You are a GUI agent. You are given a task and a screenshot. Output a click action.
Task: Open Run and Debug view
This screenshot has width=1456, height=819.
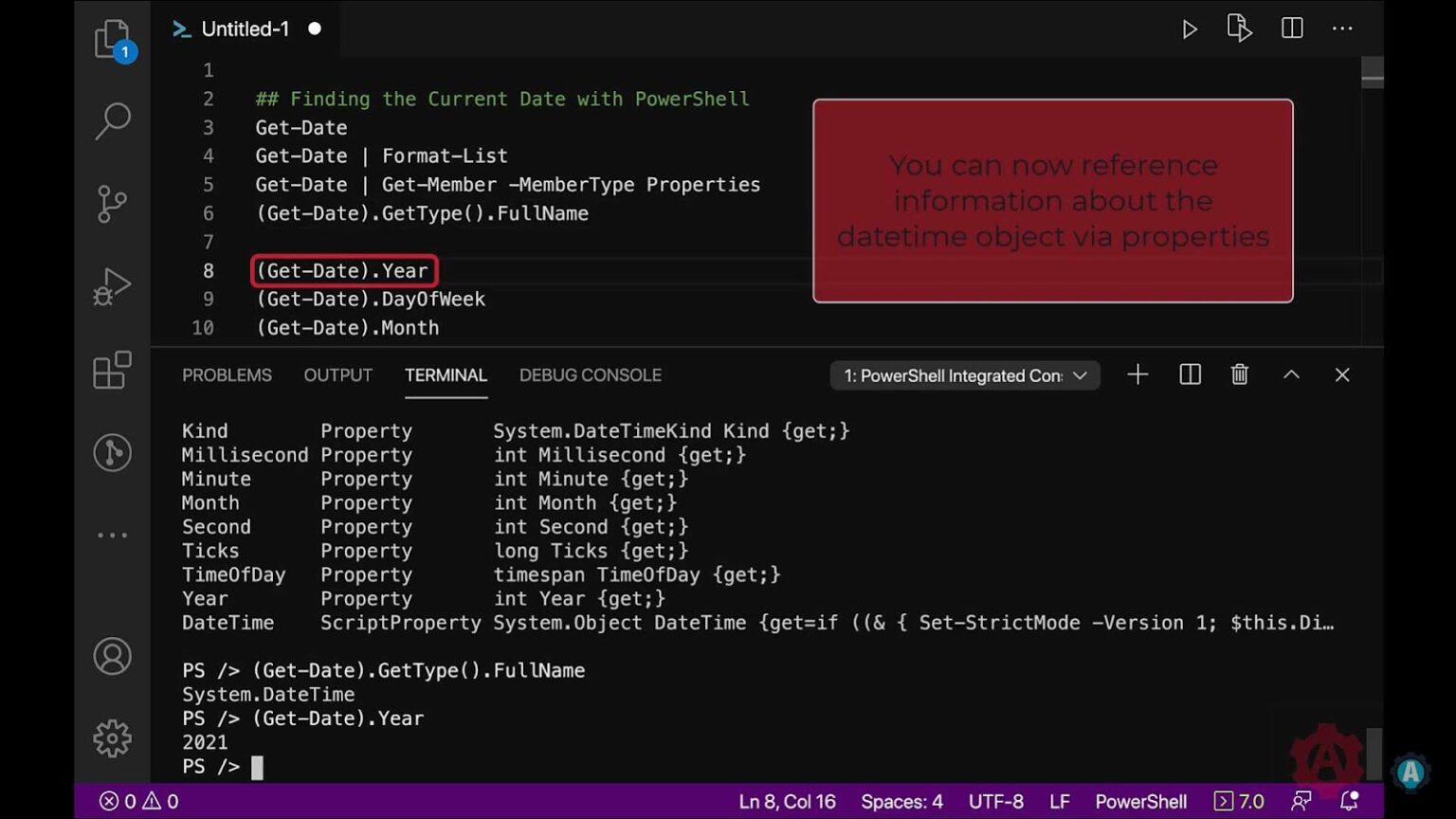(113, 286)
